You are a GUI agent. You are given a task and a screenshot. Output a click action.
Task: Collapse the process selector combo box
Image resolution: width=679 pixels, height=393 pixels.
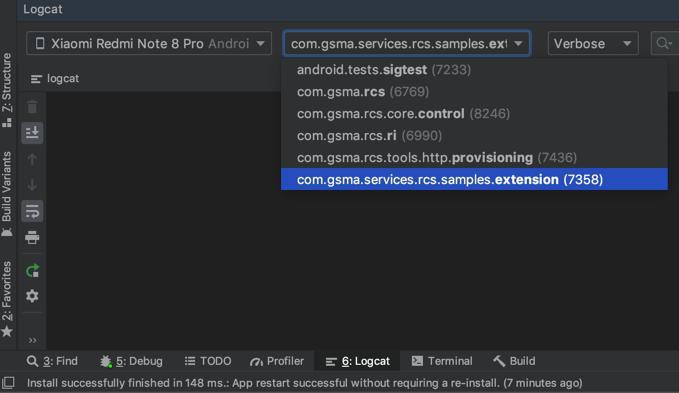pyautogui.click(x=407, y=43)
